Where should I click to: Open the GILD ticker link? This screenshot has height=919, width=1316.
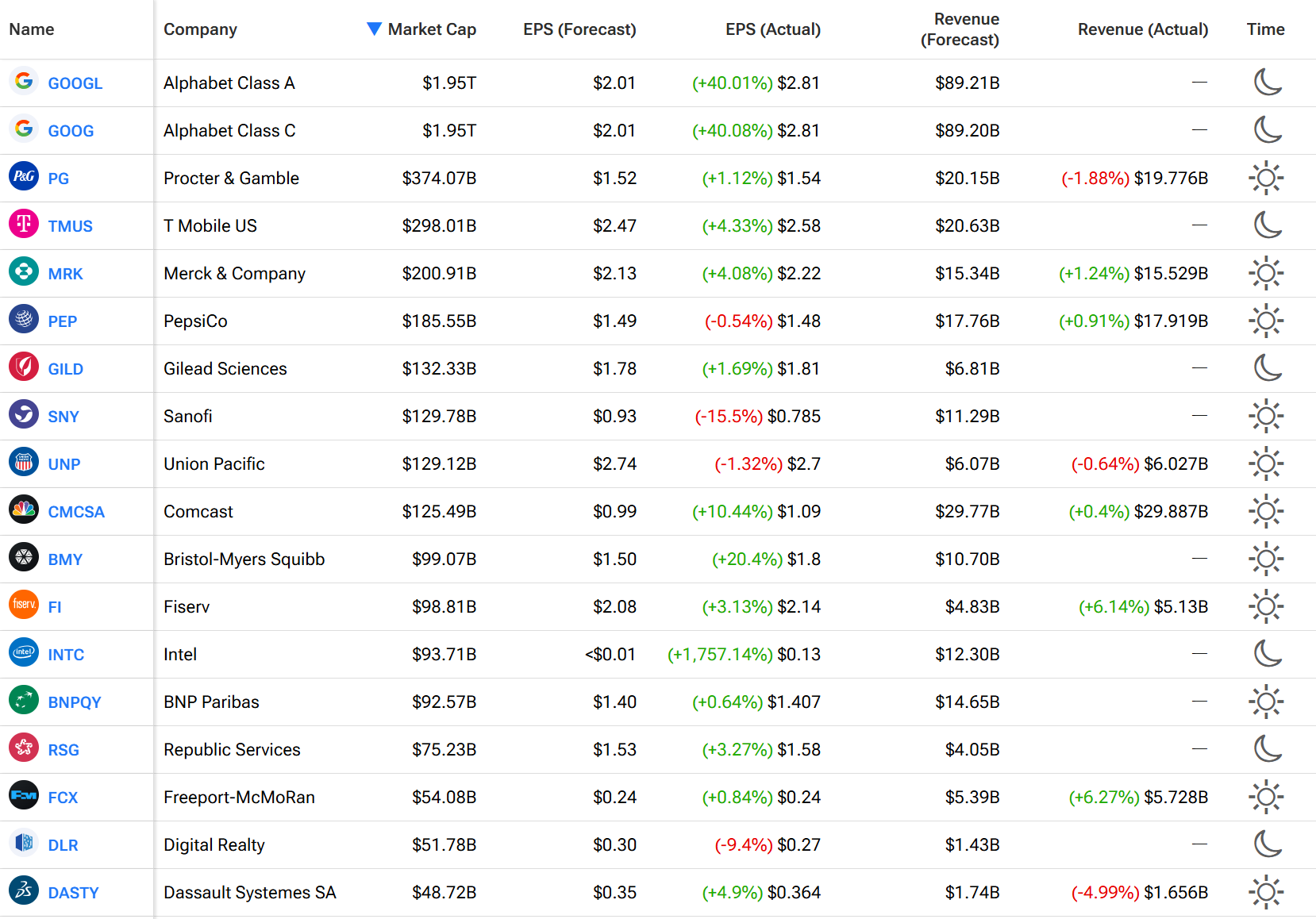(65, 369)
